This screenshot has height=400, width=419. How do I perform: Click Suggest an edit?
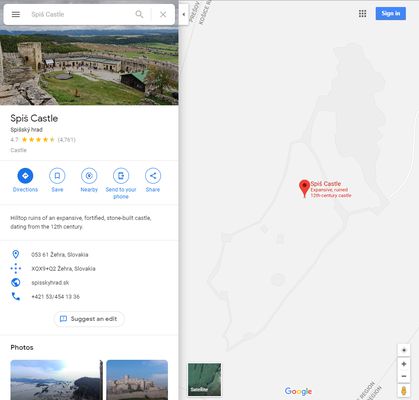point(89,319)
